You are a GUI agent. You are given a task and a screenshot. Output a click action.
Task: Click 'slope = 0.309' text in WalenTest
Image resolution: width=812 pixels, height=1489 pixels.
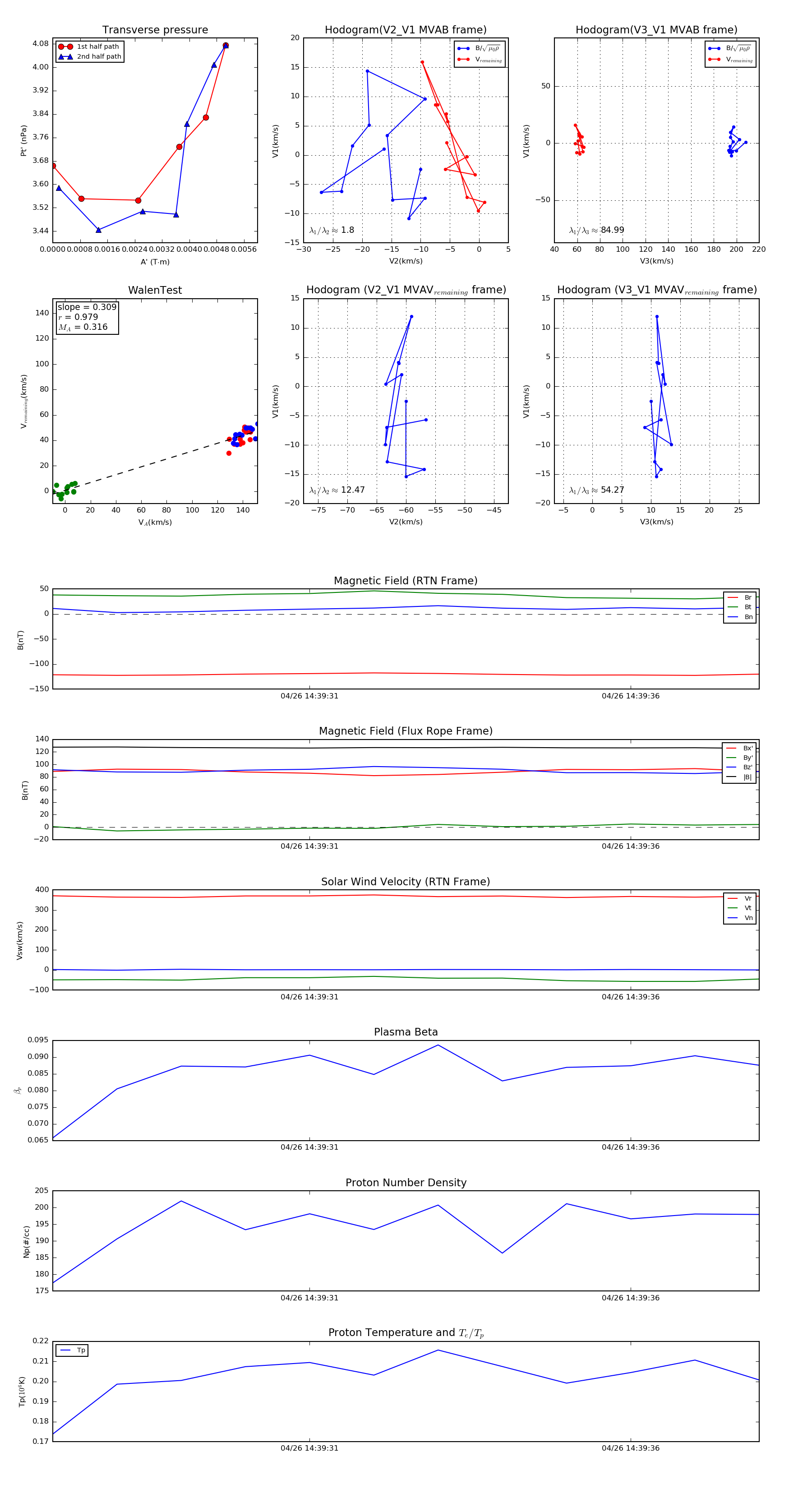87,307
